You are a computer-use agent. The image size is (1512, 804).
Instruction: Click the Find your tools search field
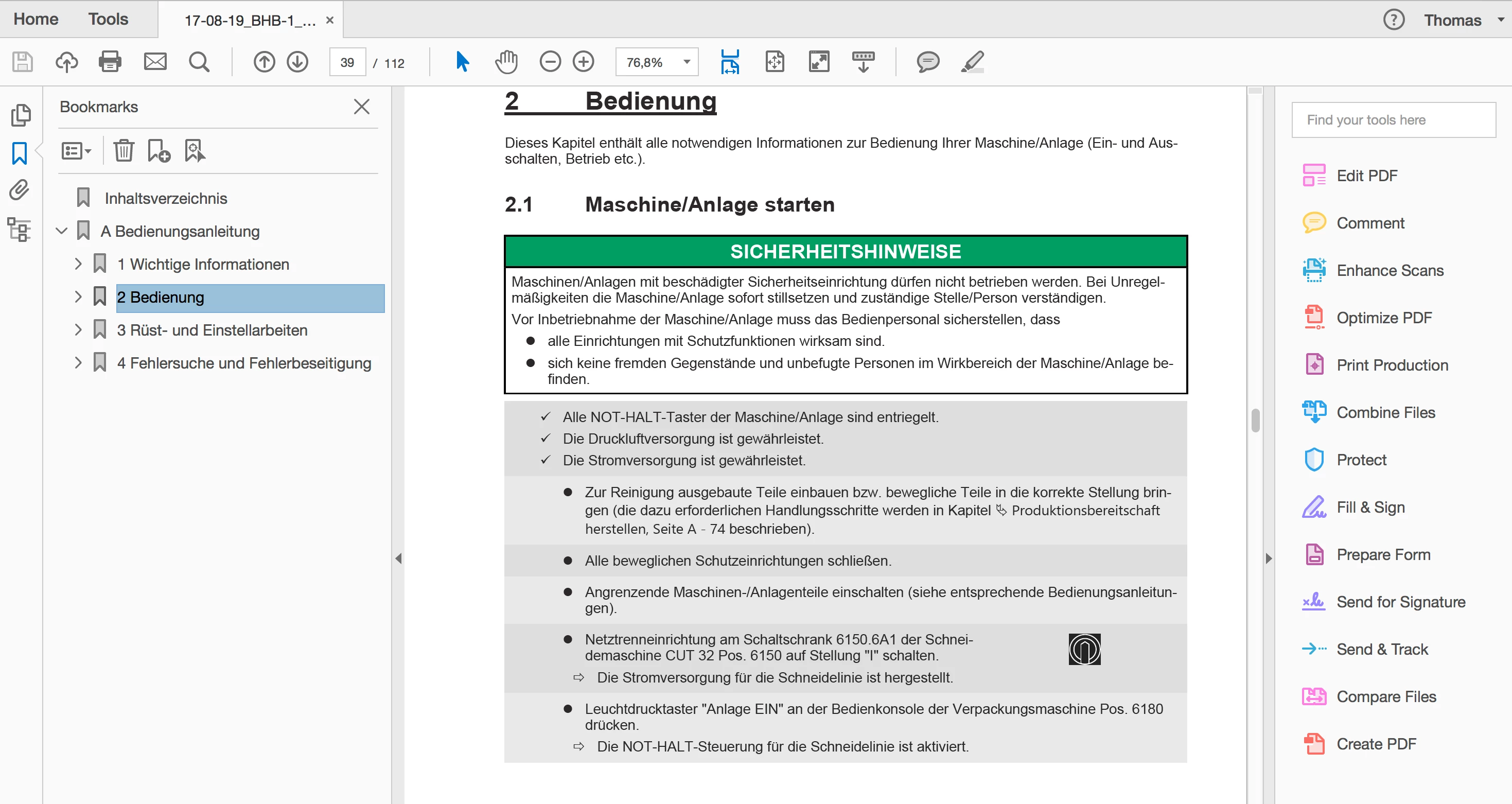tap(1394, 120)
